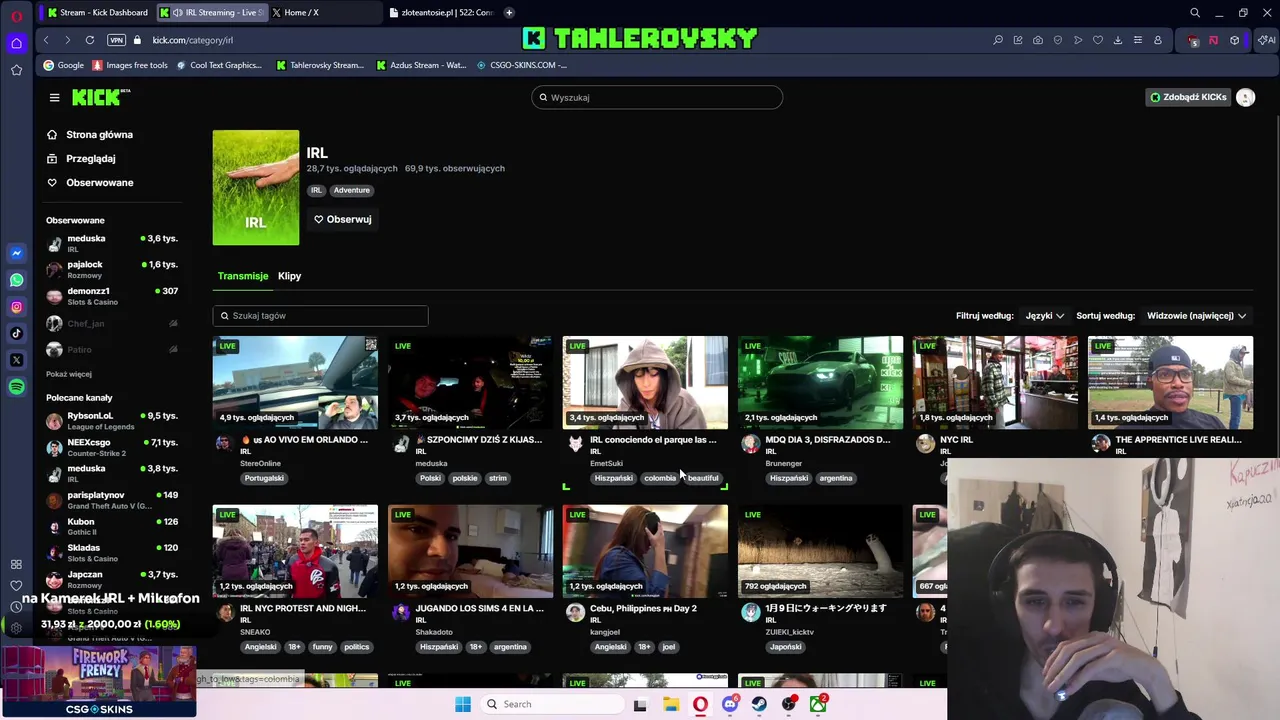This screenshot has height=720, width=1280.
Task: Click the KICK logo
Action: tap(100, 97)
